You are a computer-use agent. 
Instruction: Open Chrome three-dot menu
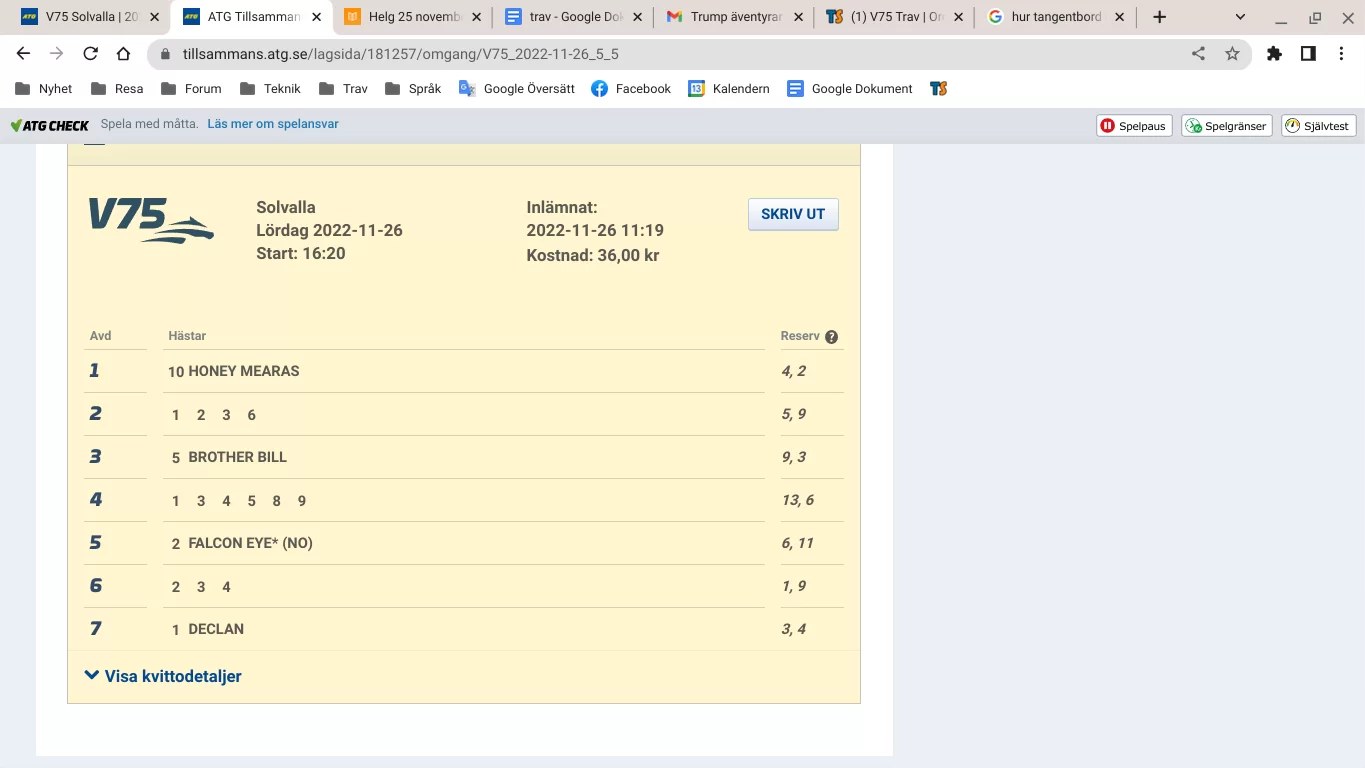pyautogui.click(x=1341, y=54)
